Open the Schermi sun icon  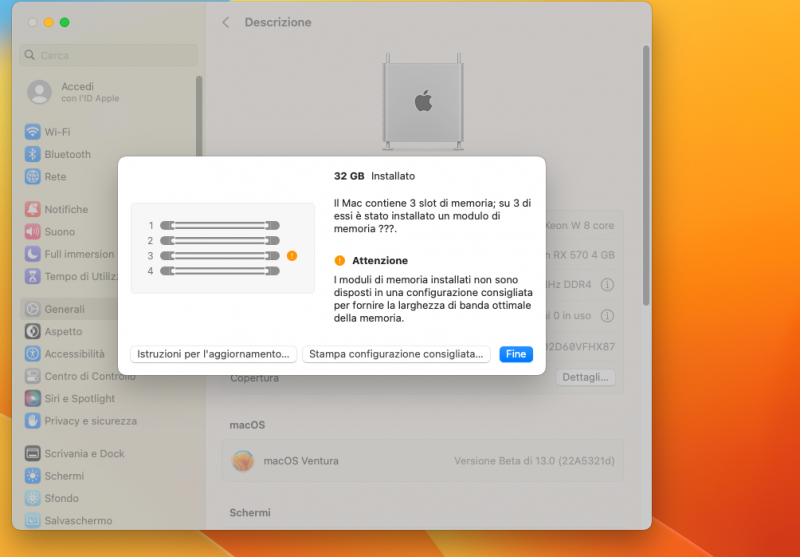(33, 476)
